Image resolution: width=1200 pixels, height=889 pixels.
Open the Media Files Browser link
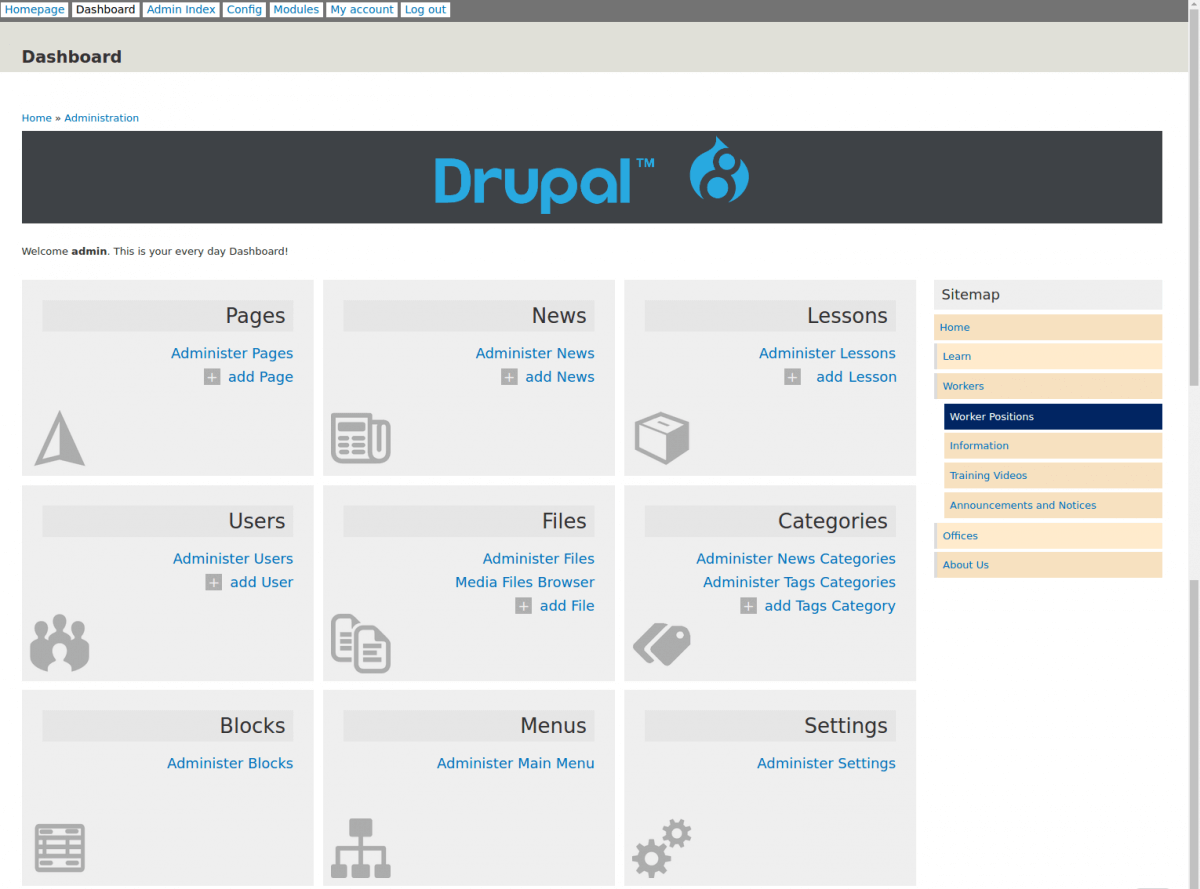pyautogui.click(x=525, y=582)
